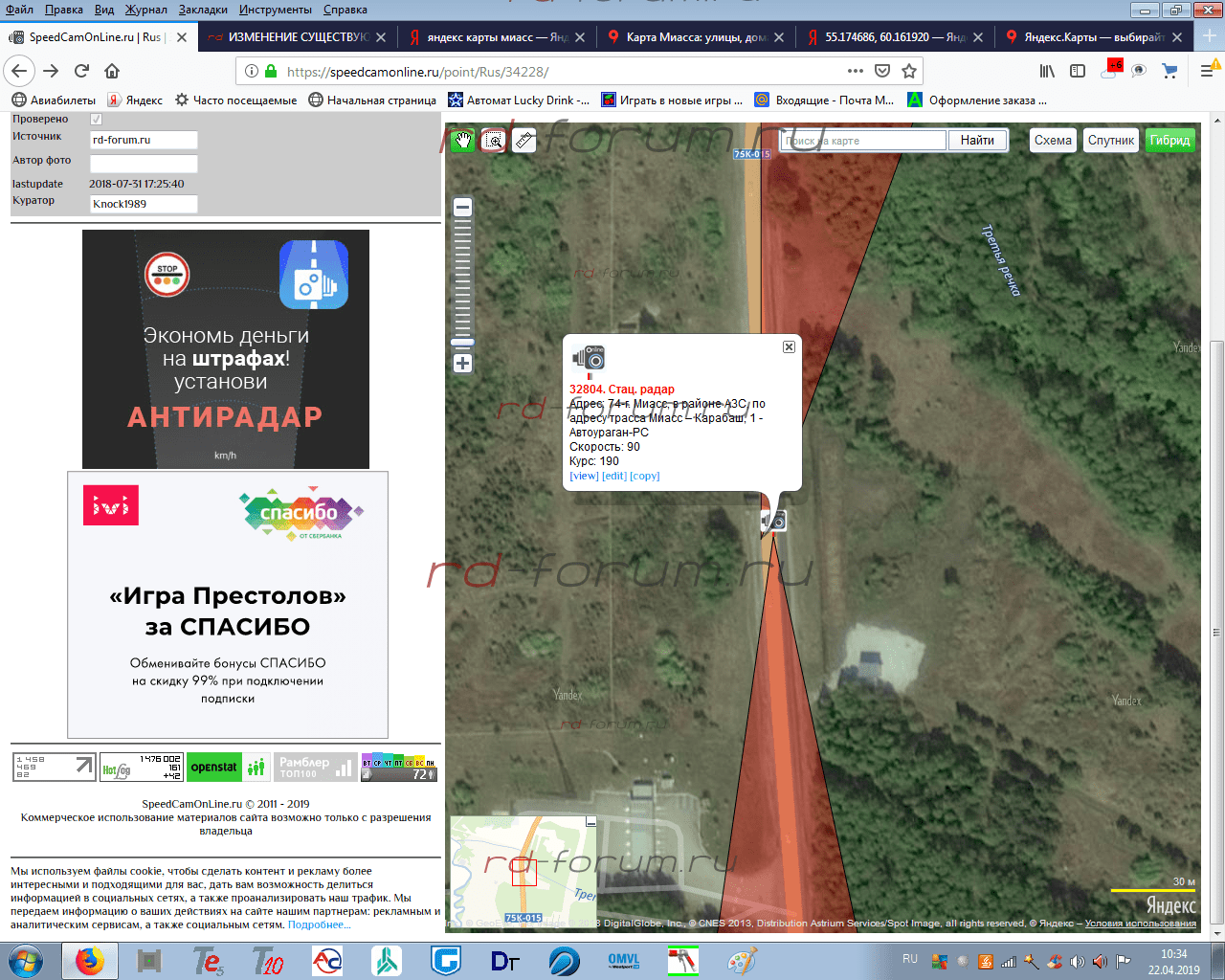
Task: Reload the current page
Action: pyautogui.click(x=81, y=71)
